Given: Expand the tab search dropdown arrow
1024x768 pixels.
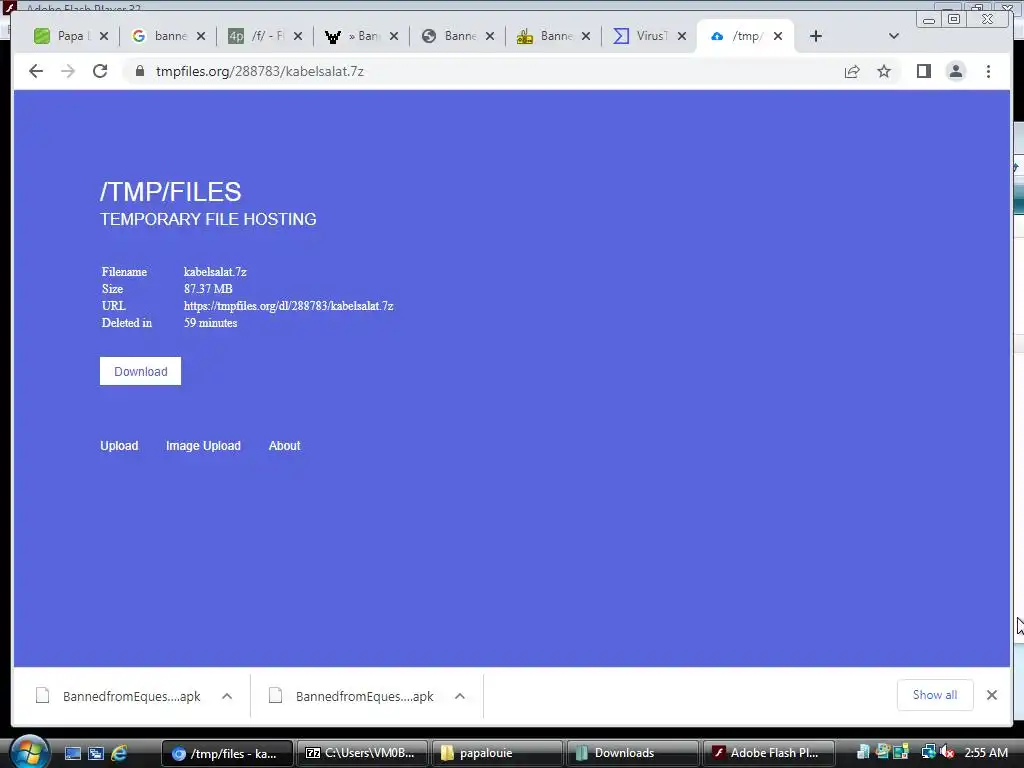Looking at the screenshot, I should click(x=894, y=36).
